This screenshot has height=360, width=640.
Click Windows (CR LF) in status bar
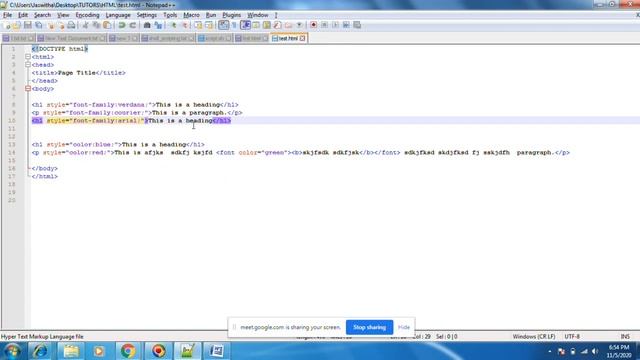pyautogui.click(x=534, y=337)
